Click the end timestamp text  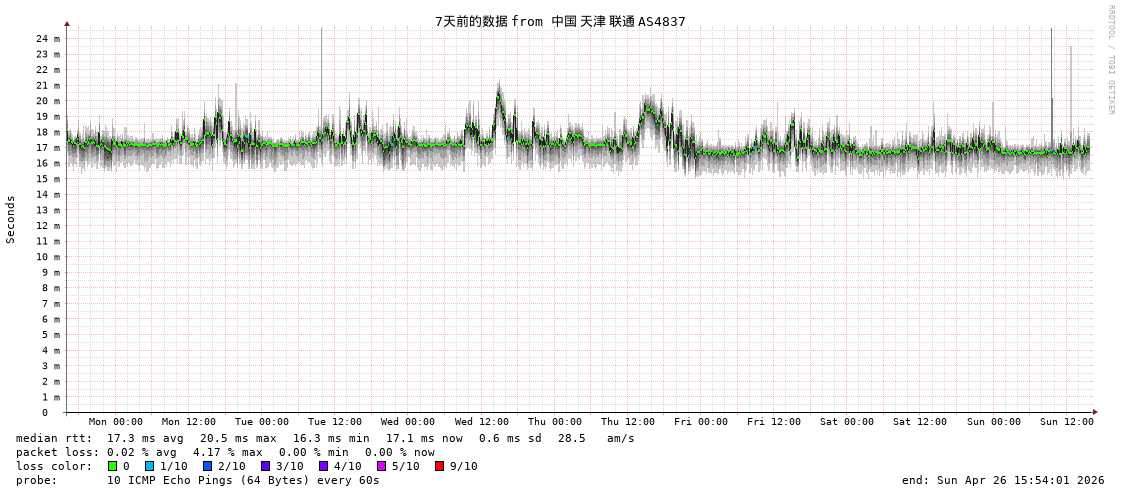(1003, 480)
